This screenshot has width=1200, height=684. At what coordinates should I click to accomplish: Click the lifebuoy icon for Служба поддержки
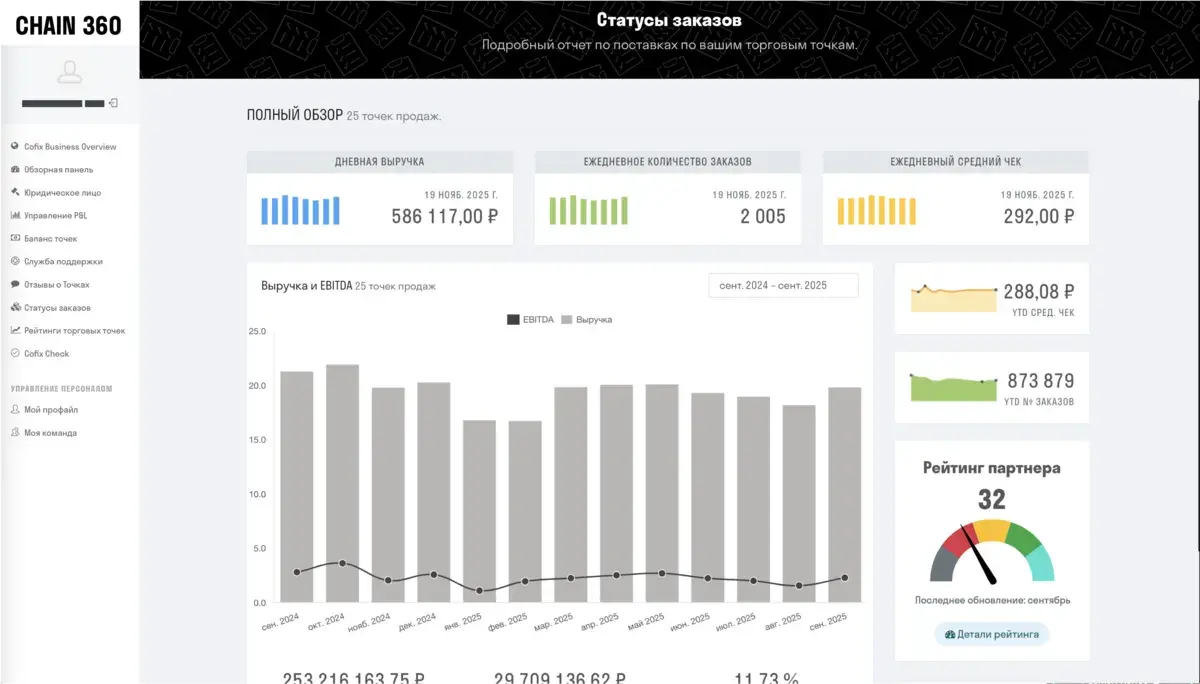(x=15, y=261)
